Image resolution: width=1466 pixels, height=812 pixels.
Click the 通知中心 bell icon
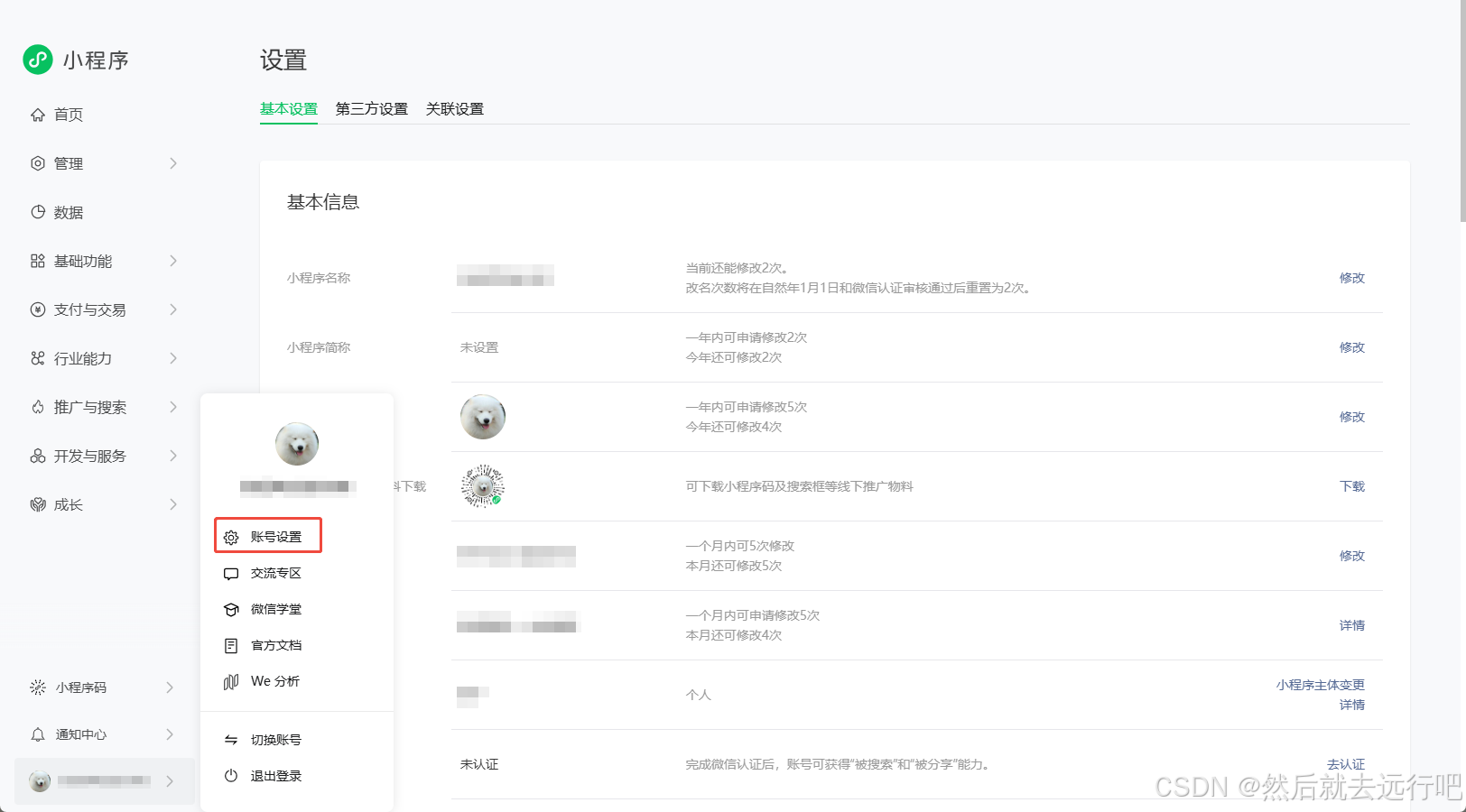coord(38,734)
